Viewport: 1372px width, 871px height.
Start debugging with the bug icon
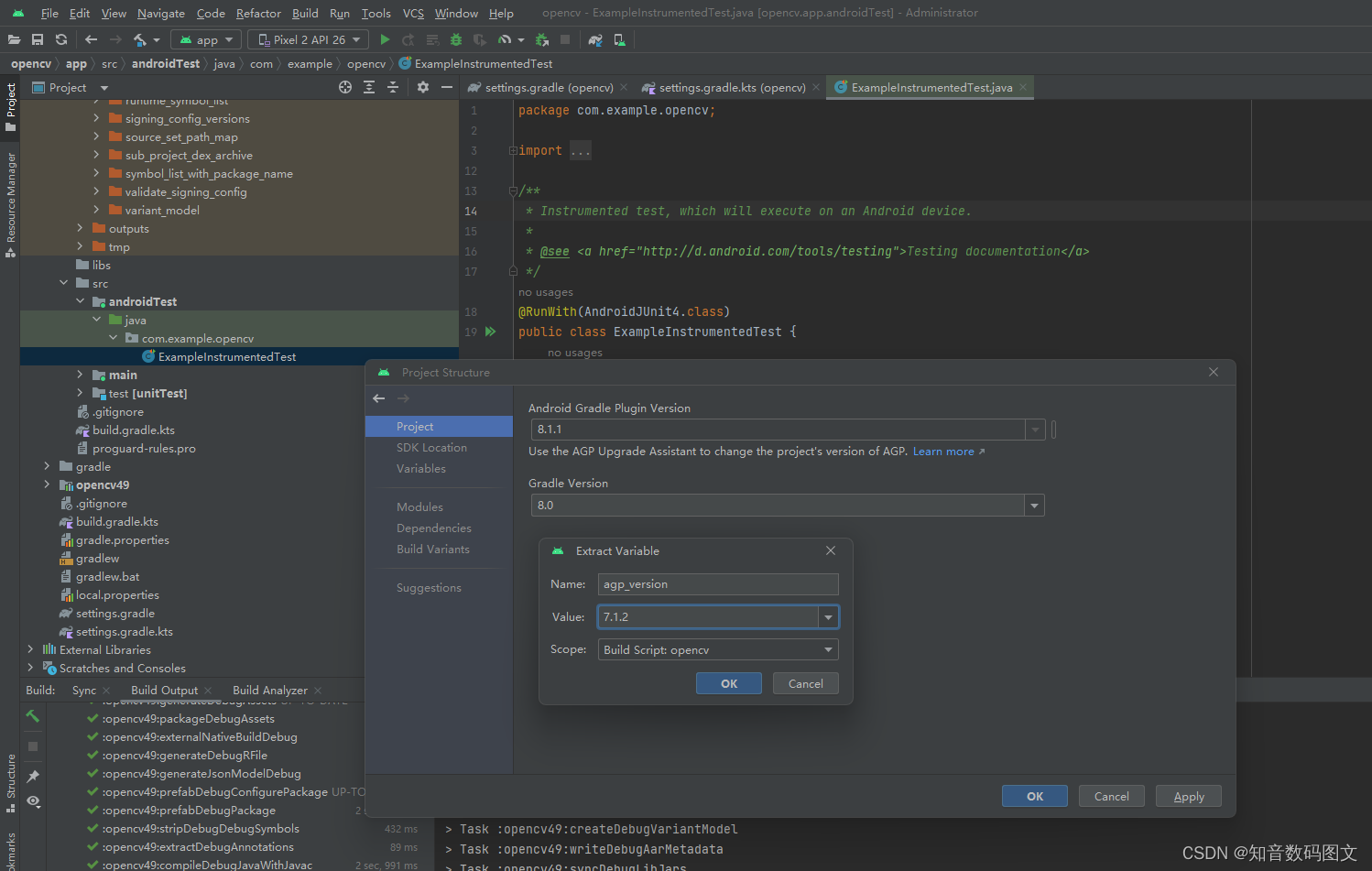tap(455, 39)
